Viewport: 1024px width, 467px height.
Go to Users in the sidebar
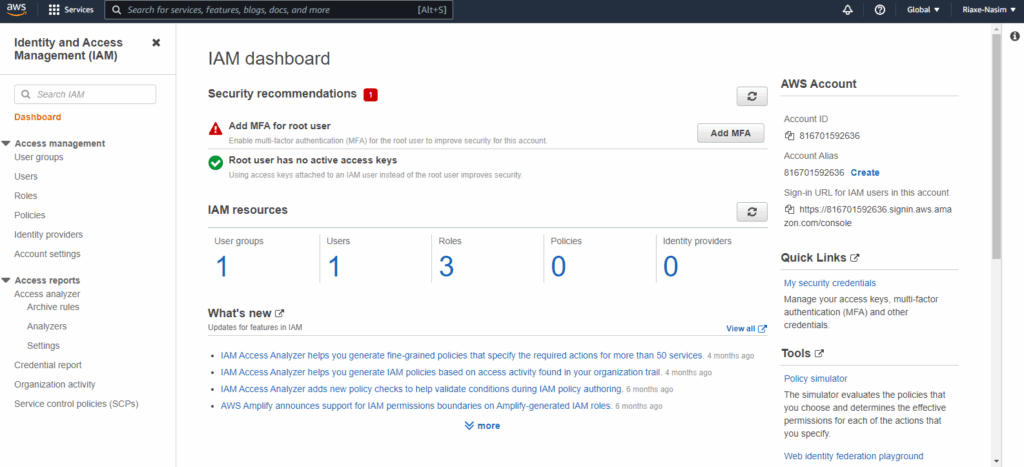tap(26, 177)
